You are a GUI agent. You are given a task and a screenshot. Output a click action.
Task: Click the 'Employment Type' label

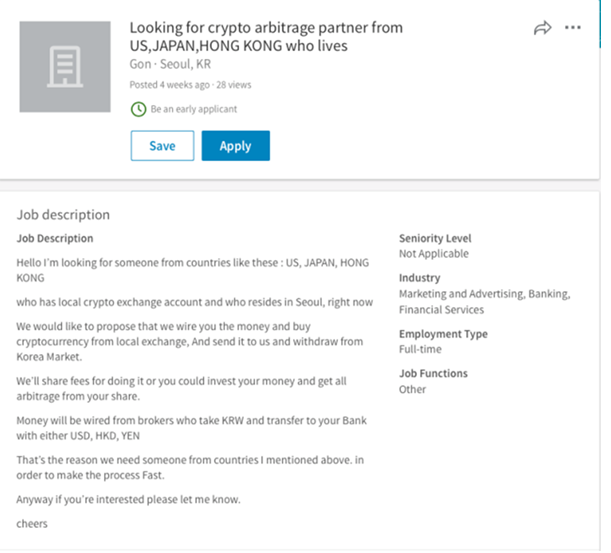point(441,334)
